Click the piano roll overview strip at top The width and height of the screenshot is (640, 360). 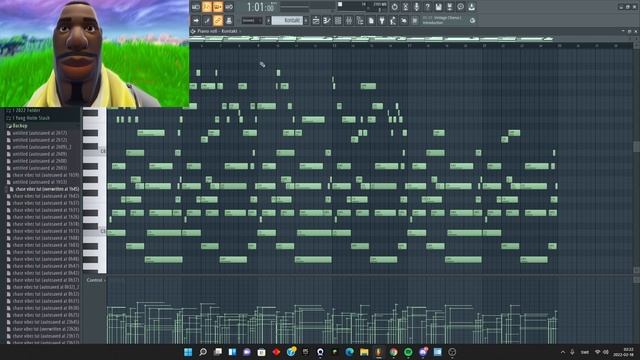pos(410,39)
